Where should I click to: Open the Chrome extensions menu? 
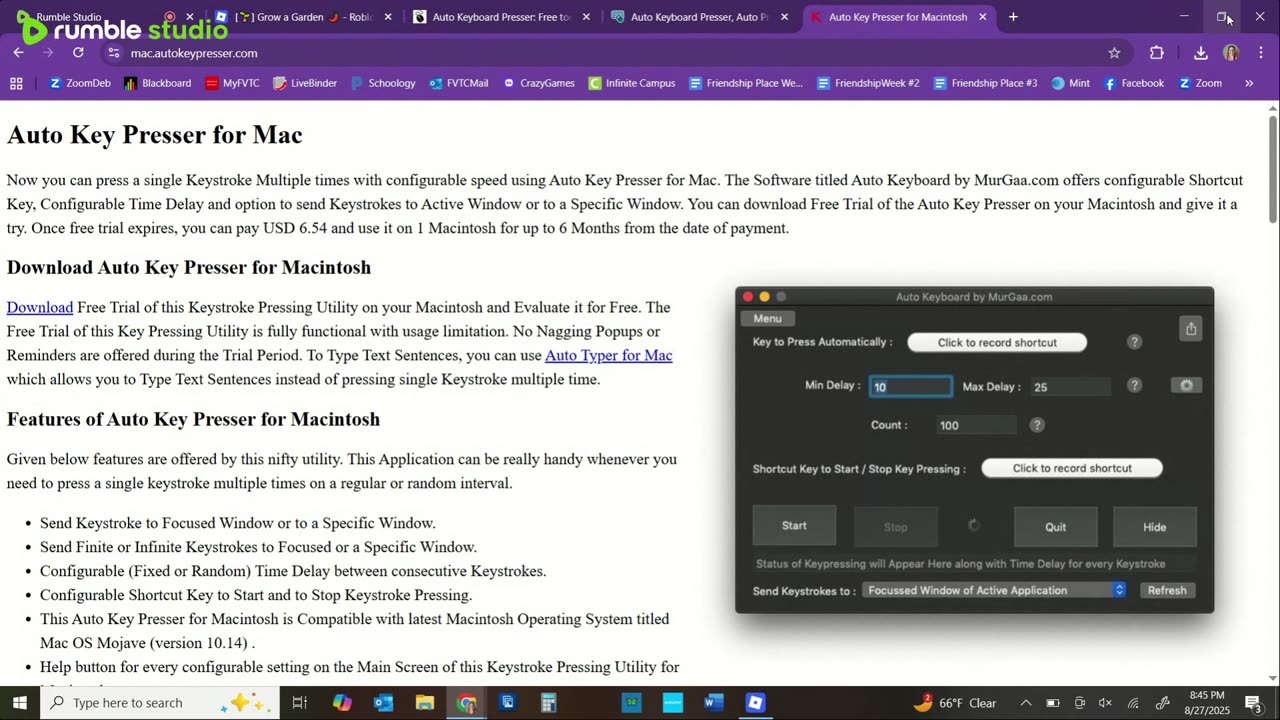coord(1157,53)
